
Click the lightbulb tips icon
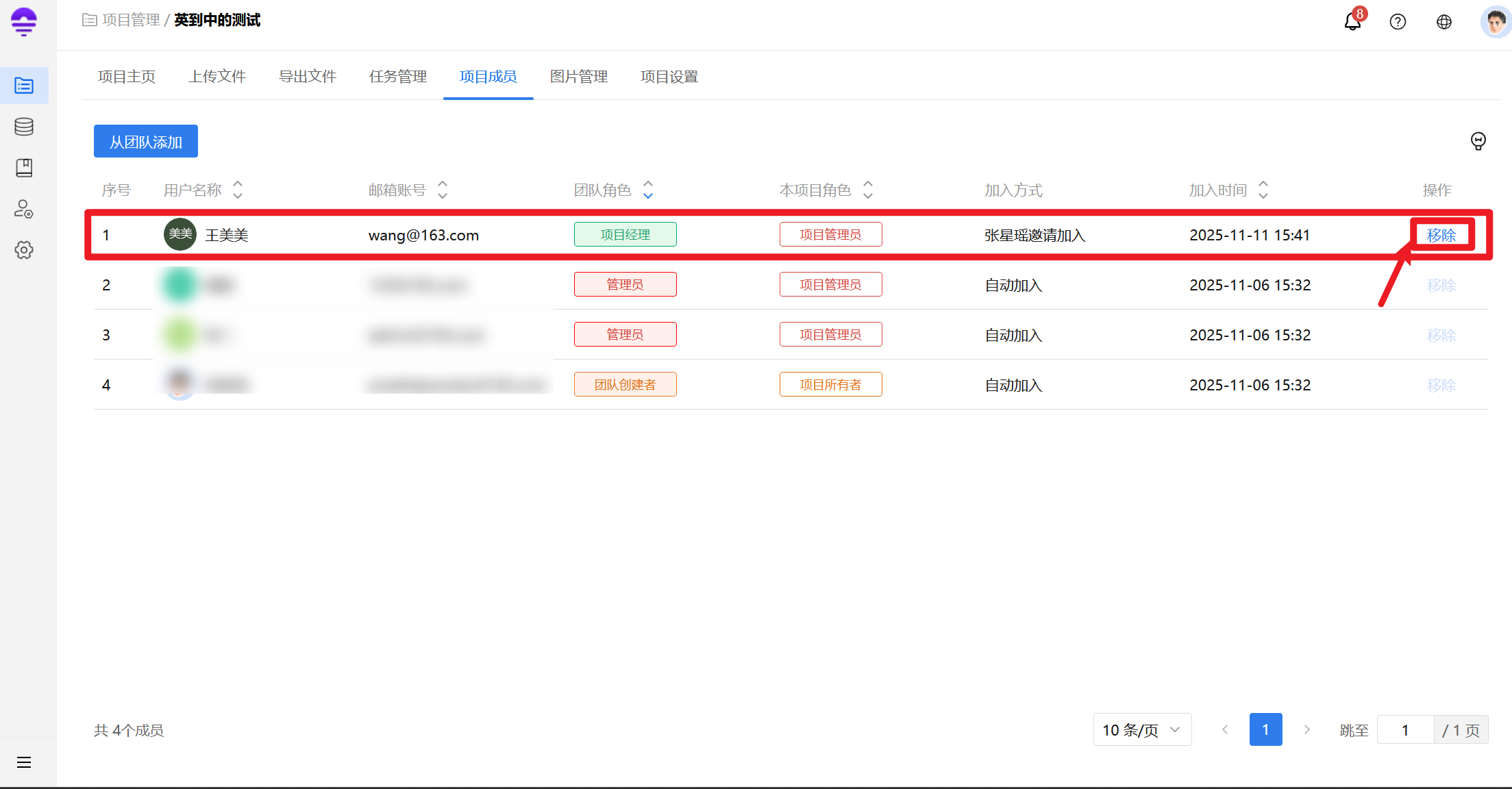point(1478,141)
